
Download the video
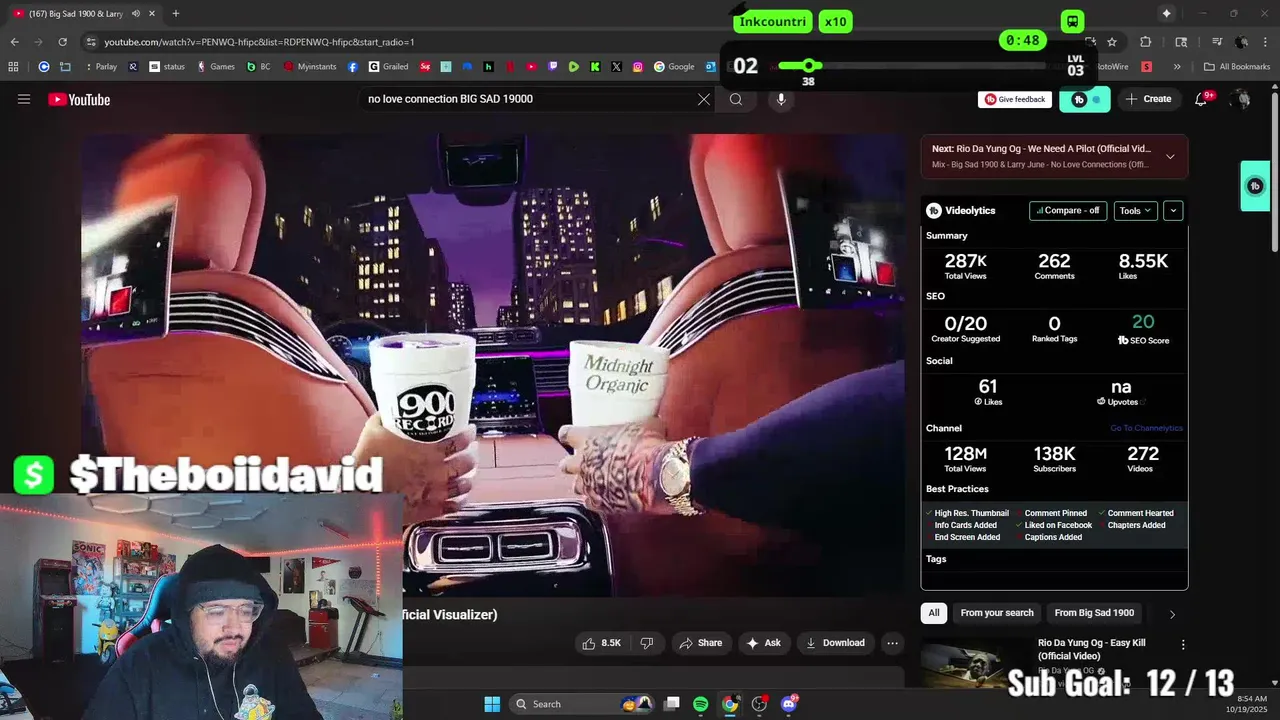click(x=835, y=643)
